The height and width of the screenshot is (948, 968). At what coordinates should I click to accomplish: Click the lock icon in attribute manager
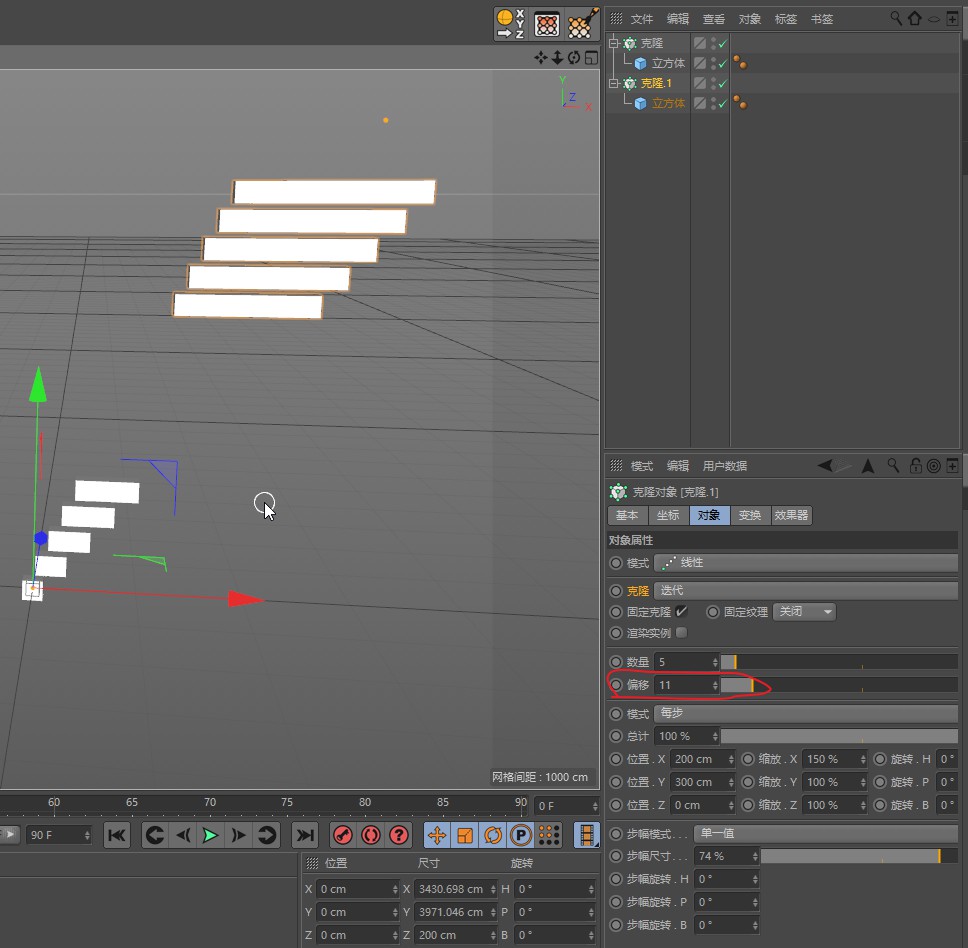click(915, 466)
